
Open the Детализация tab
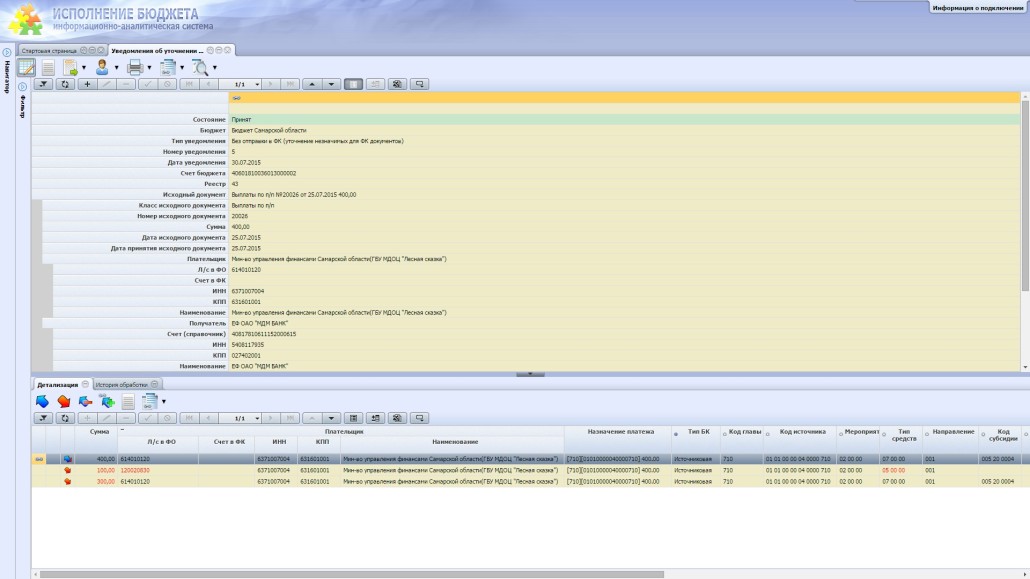tap(57, 384)
